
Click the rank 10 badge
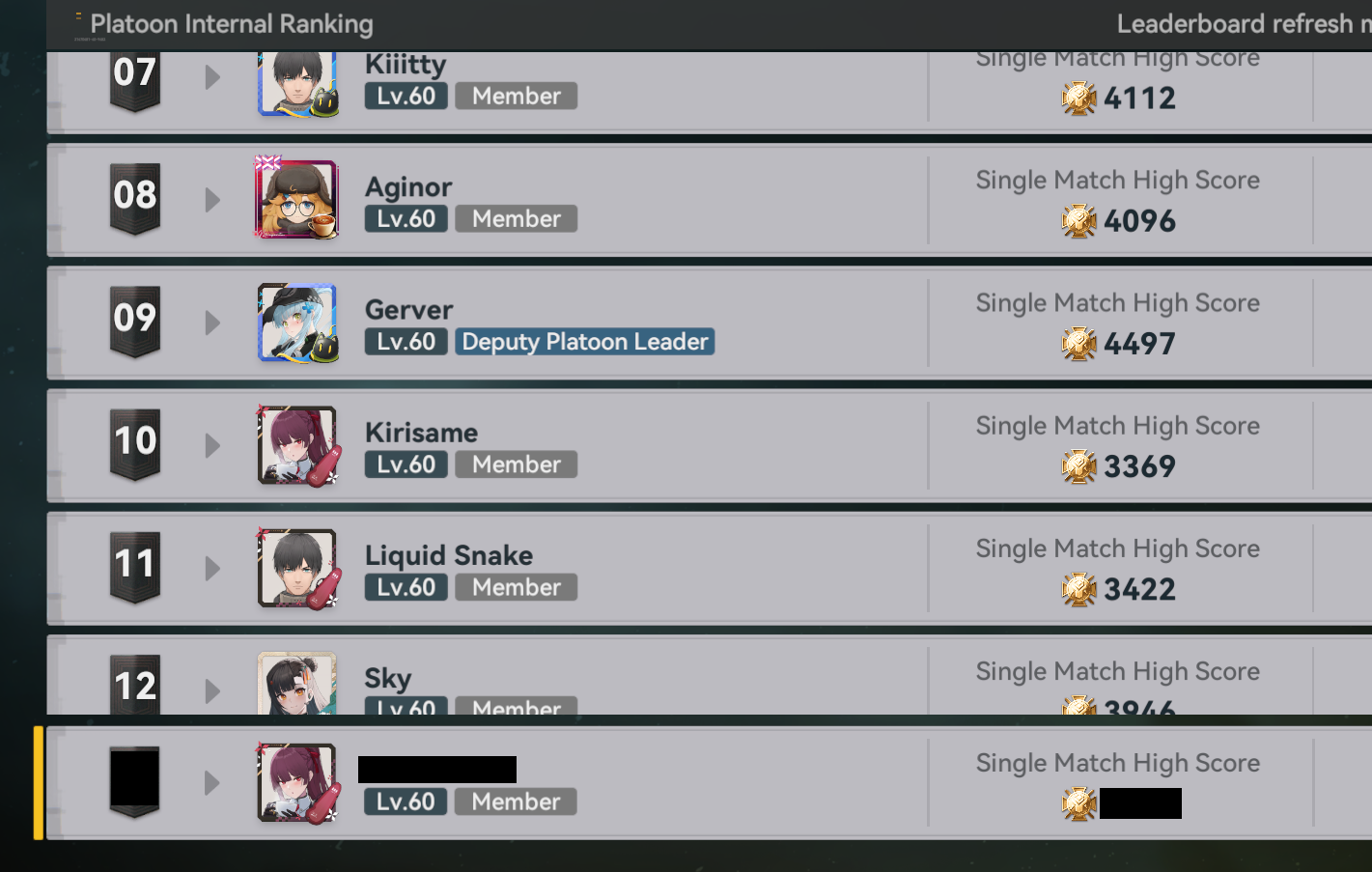tap(135, 444)
